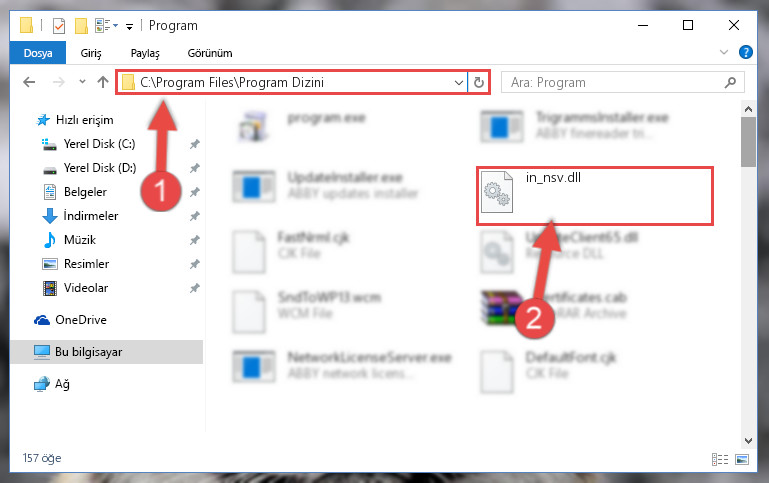Unpin Belgeler from quick access
Viewport: 769px width, 483px height.
pos(195,192)
